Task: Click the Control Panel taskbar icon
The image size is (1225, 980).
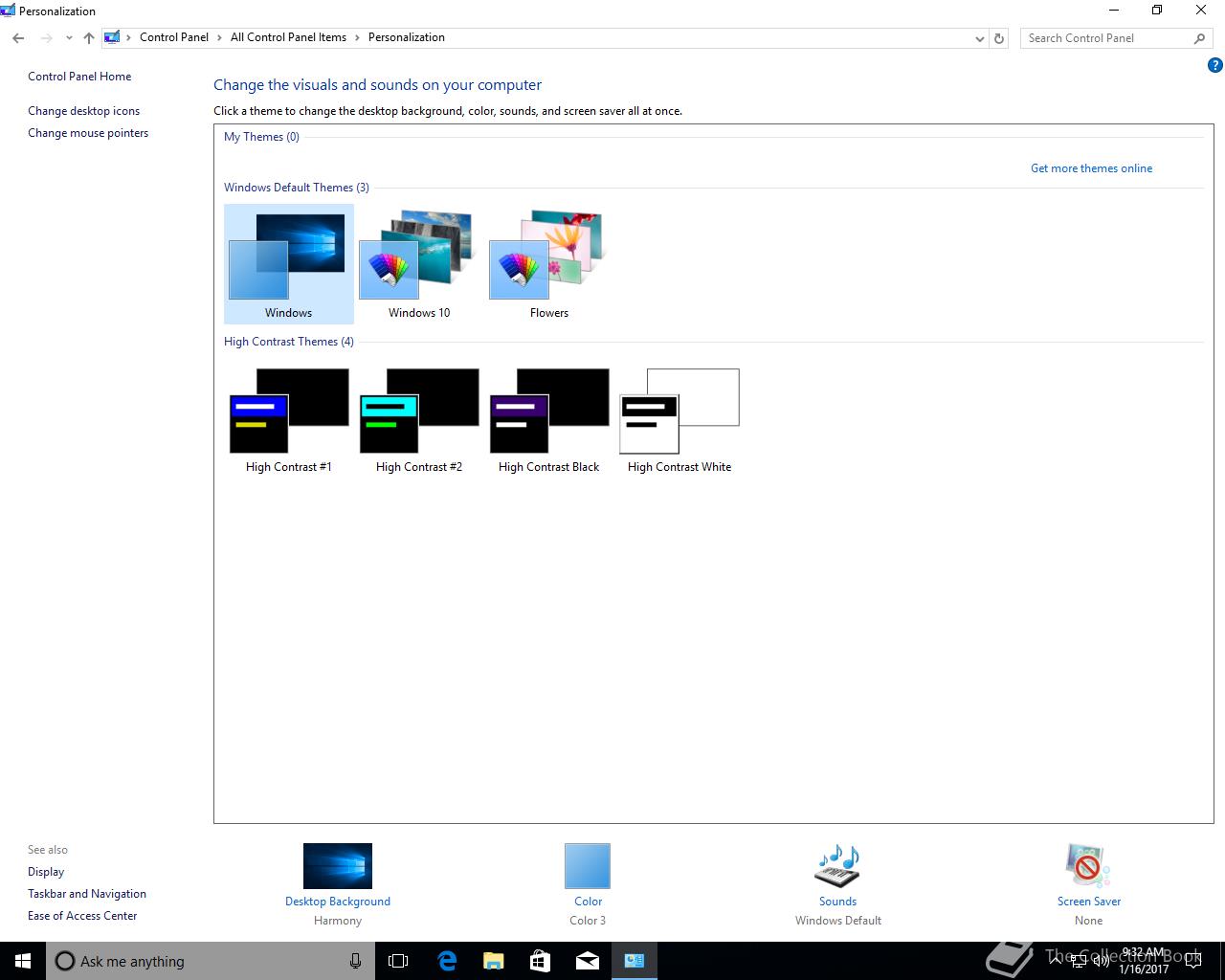Action: (x=634, y=961)
